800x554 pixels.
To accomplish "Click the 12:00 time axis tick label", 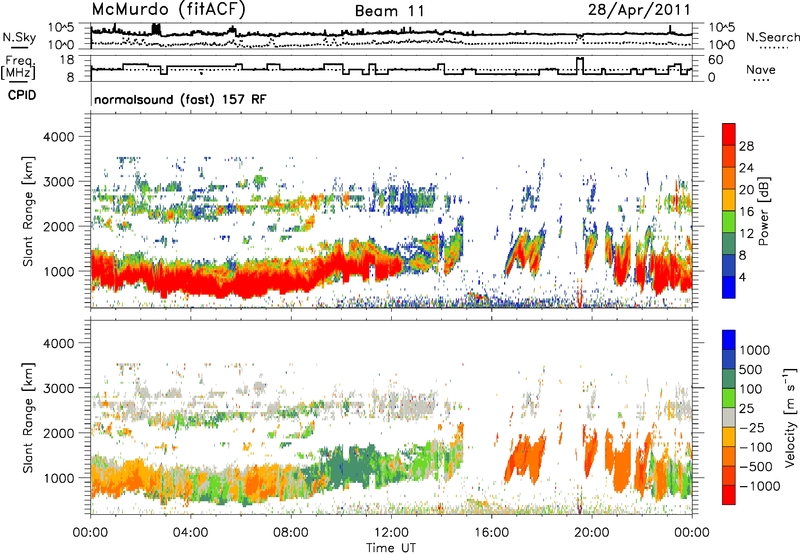I will click(x=391, y=533).
